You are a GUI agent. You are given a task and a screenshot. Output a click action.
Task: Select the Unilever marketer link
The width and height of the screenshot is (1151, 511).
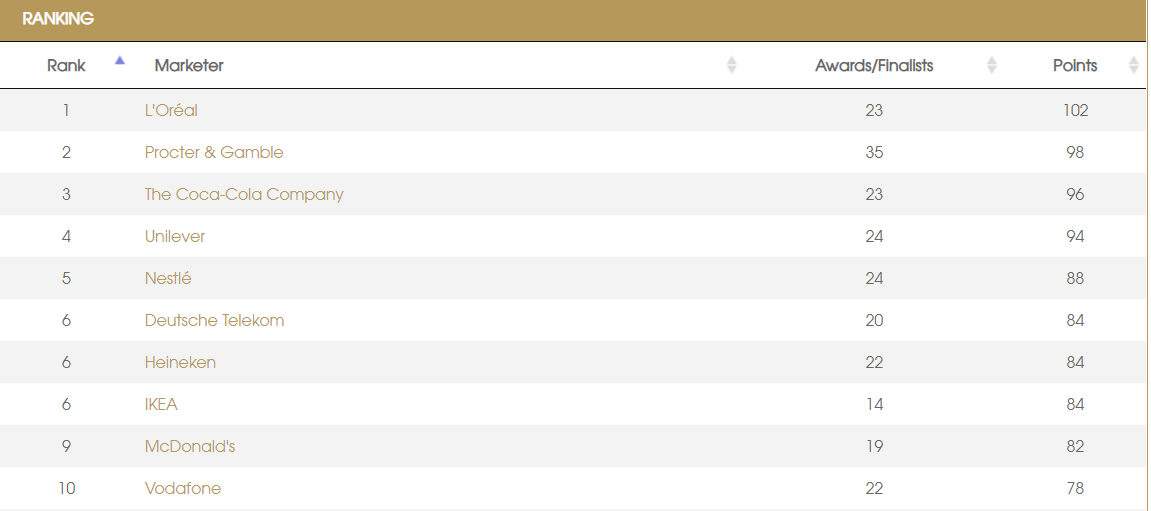[x=175, y=237]
